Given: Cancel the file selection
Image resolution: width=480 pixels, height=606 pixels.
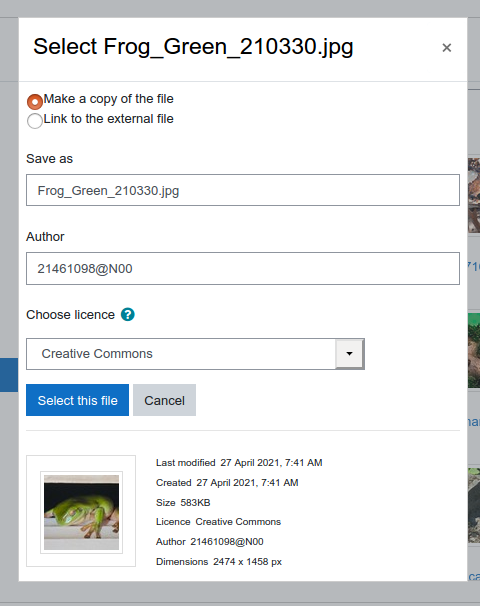Looking at the screenshot, I should (x=164, y=400).
